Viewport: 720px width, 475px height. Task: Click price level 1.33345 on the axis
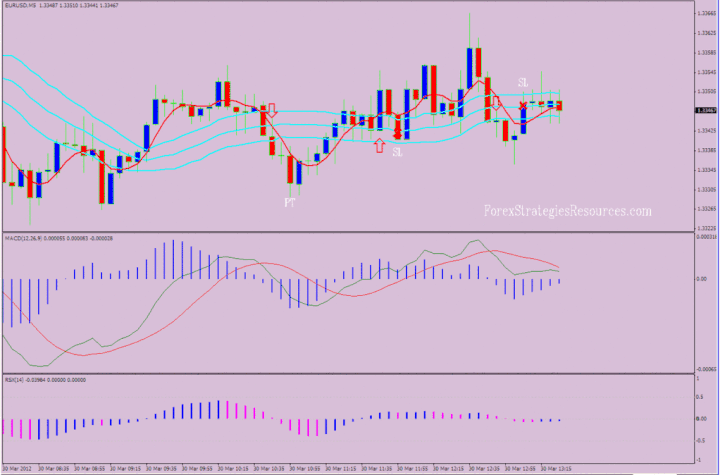click(x=706, y=170)
